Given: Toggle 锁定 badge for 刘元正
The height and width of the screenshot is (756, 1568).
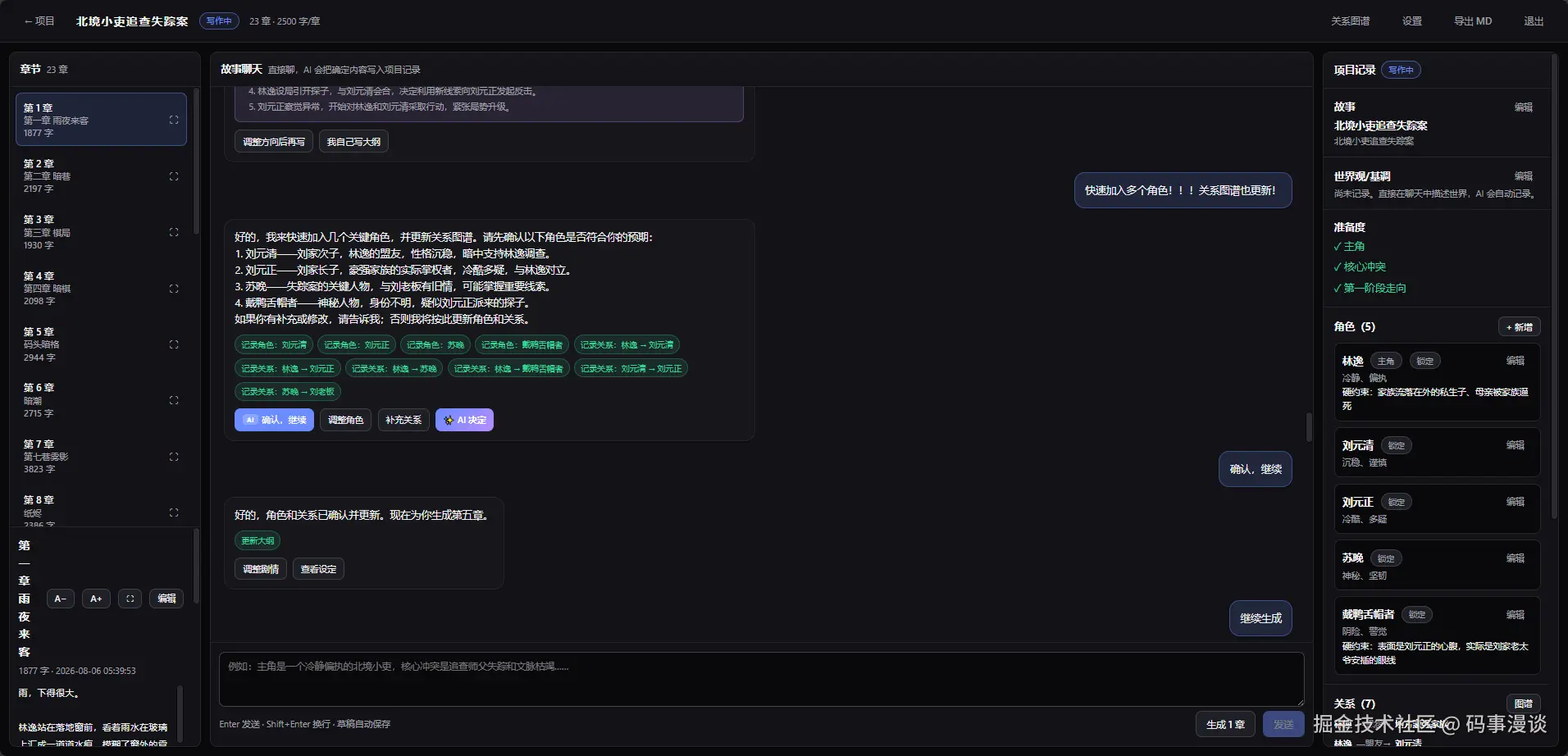Looking at the screenshot, I should 1397,503.
